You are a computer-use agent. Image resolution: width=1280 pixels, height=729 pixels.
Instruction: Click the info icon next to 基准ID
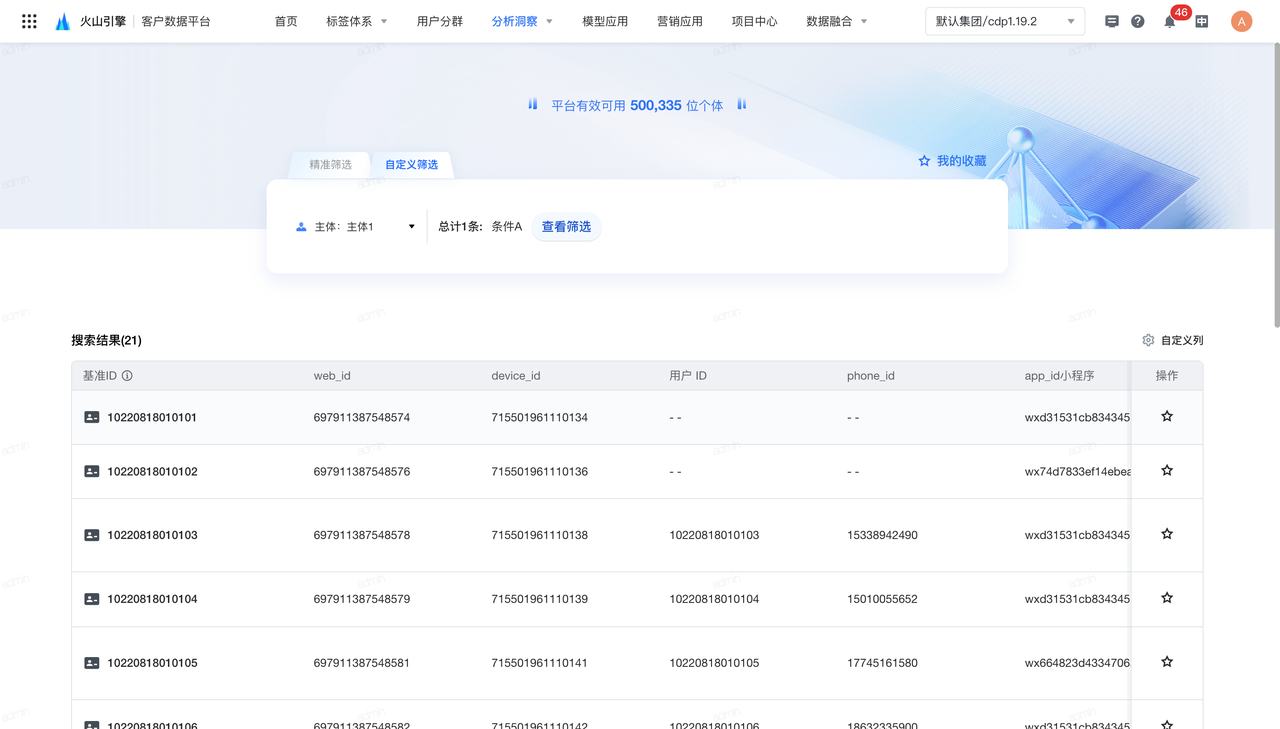pyautogui.click(x=127, y=376)
